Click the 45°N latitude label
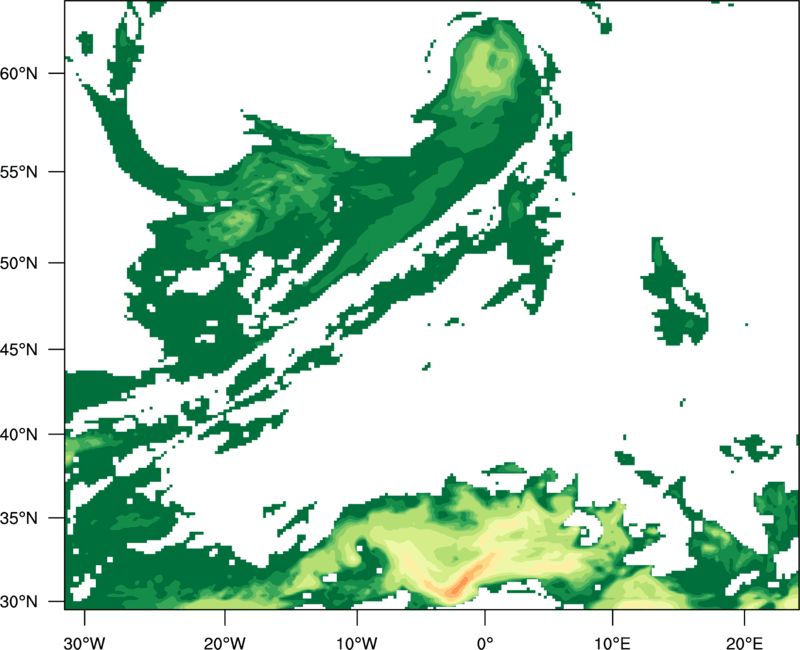The width and height of the screenshot is (800, 650). (19, 349)
